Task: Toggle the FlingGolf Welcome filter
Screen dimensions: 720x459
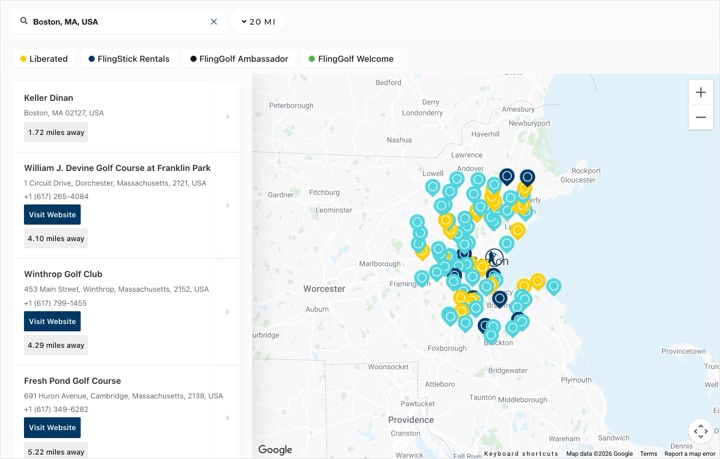Action: pos(351,59)
